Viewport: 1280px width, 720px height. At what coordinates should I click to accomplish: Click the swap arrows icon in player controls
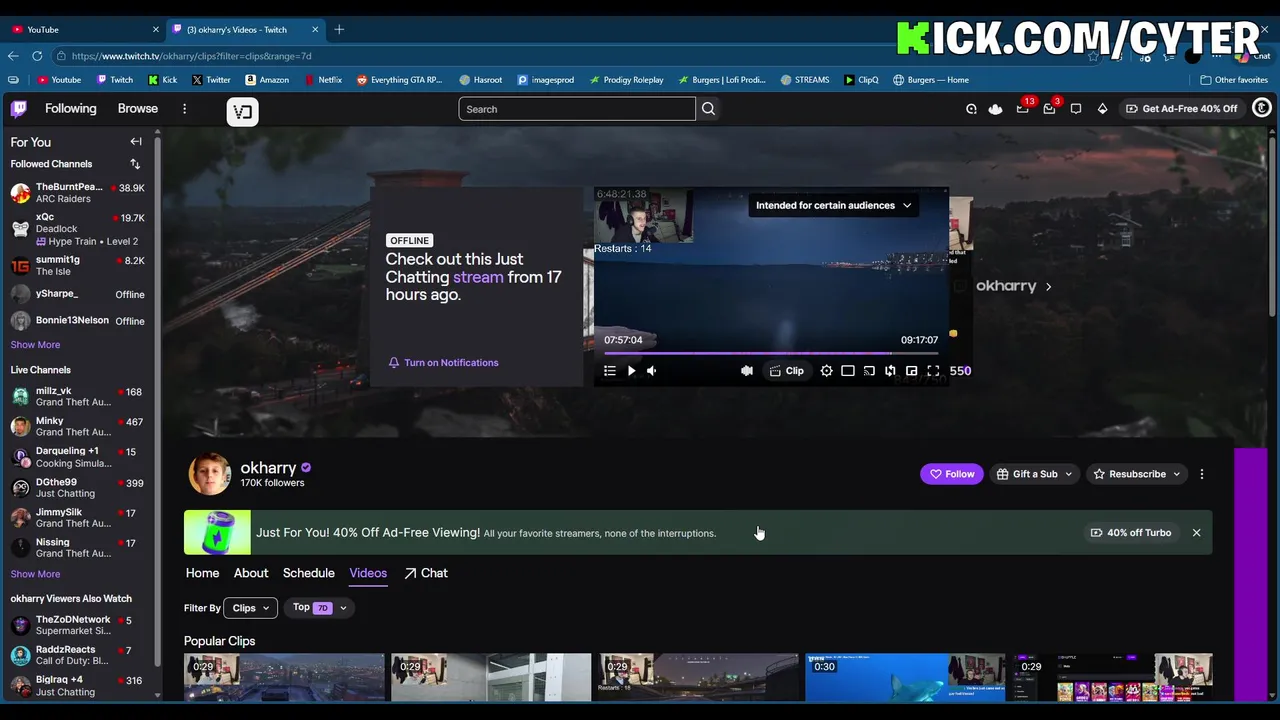(890, 371)
